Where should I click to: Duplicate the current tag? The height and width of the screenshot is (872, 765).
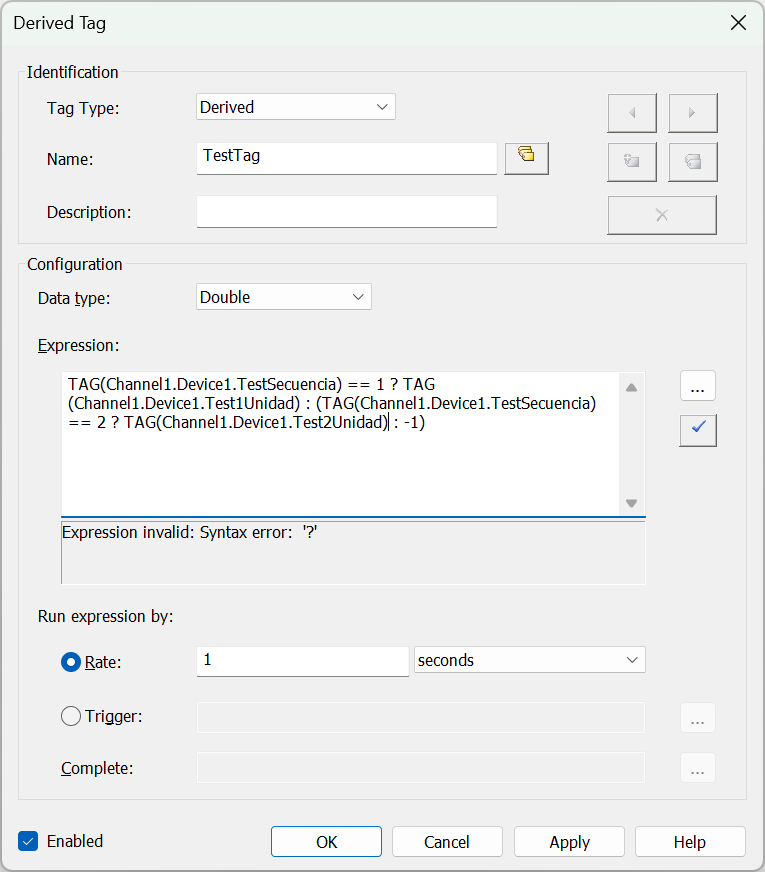(691, 162)
